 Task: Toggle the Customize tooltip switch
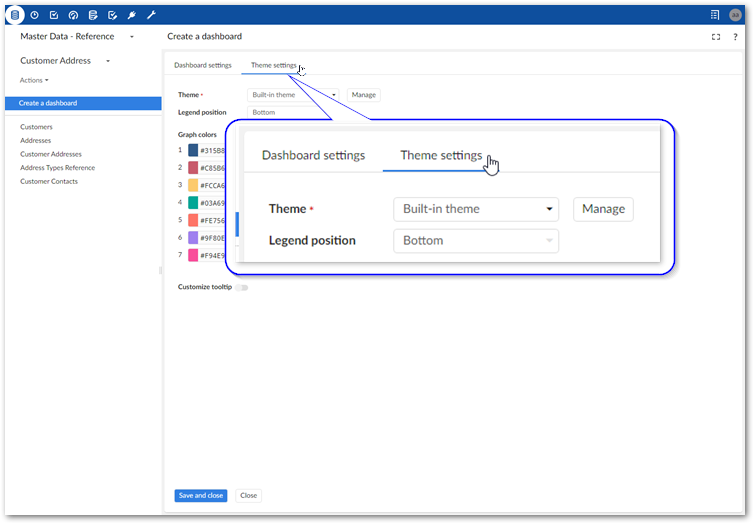(x=242, y=287)
